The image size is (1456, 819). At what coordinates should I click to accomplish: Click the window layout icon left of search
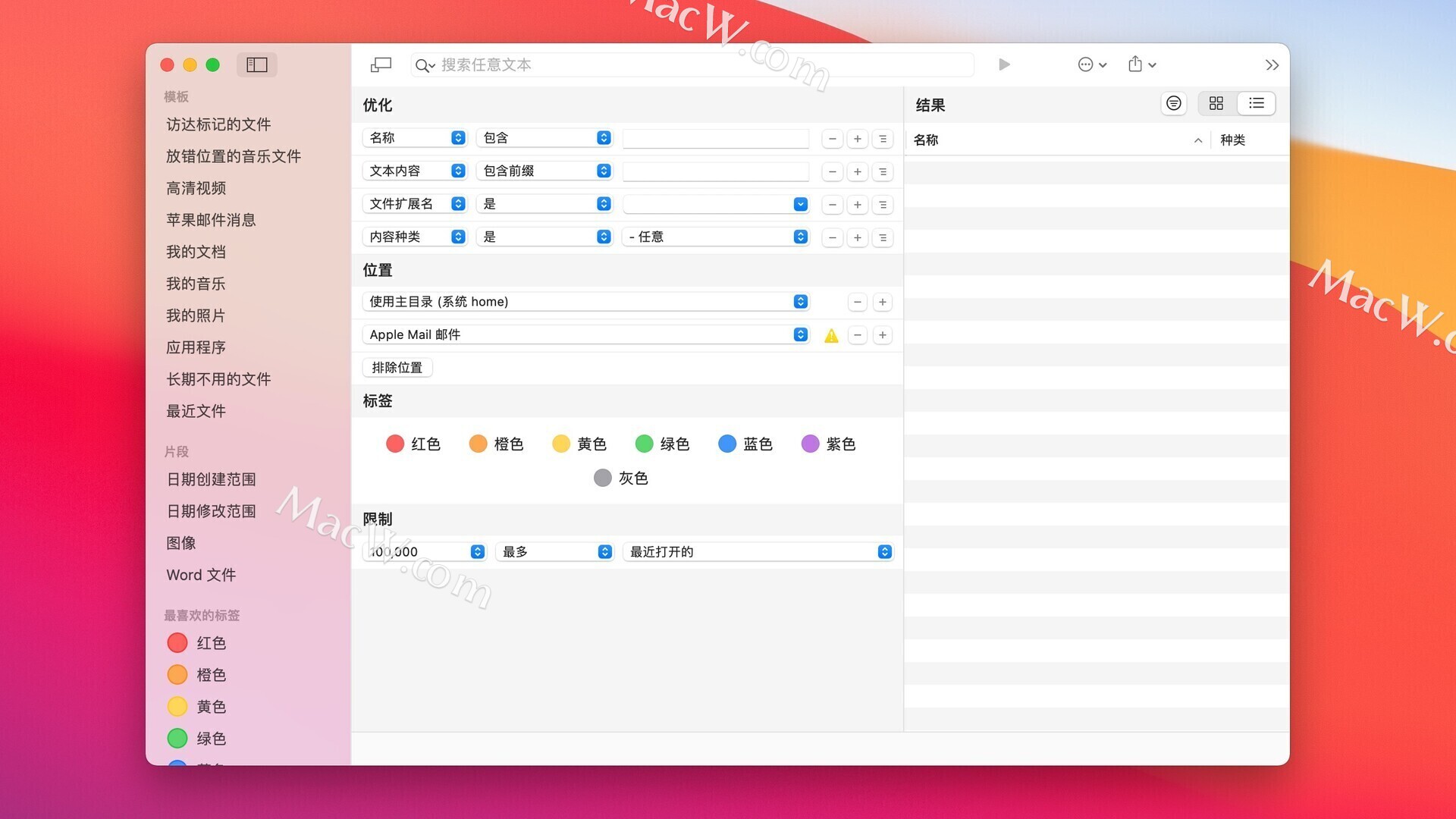point(381,64)
